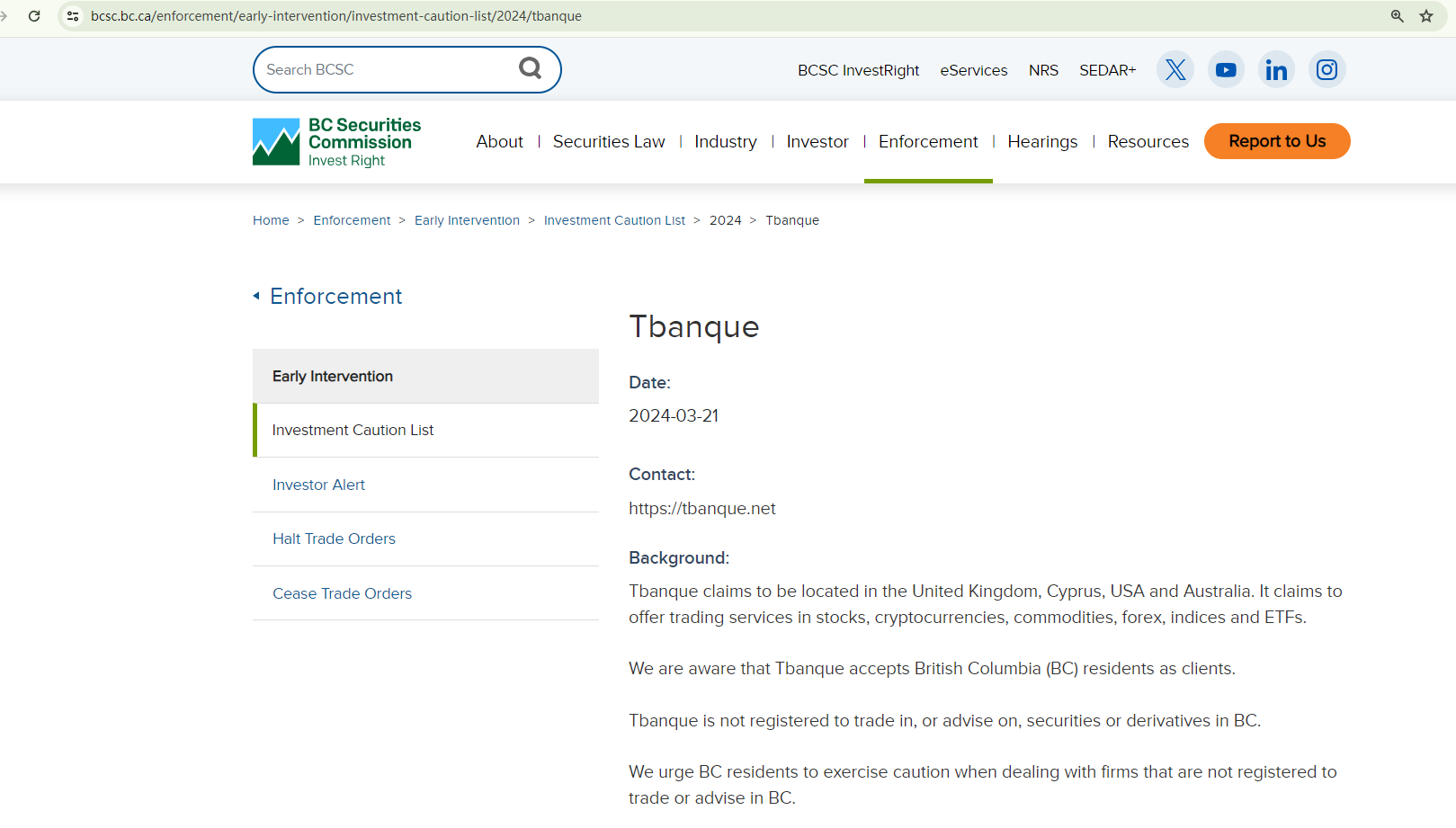View site information icon beside URL
The image size is (1456, 828).
(73, 16)
